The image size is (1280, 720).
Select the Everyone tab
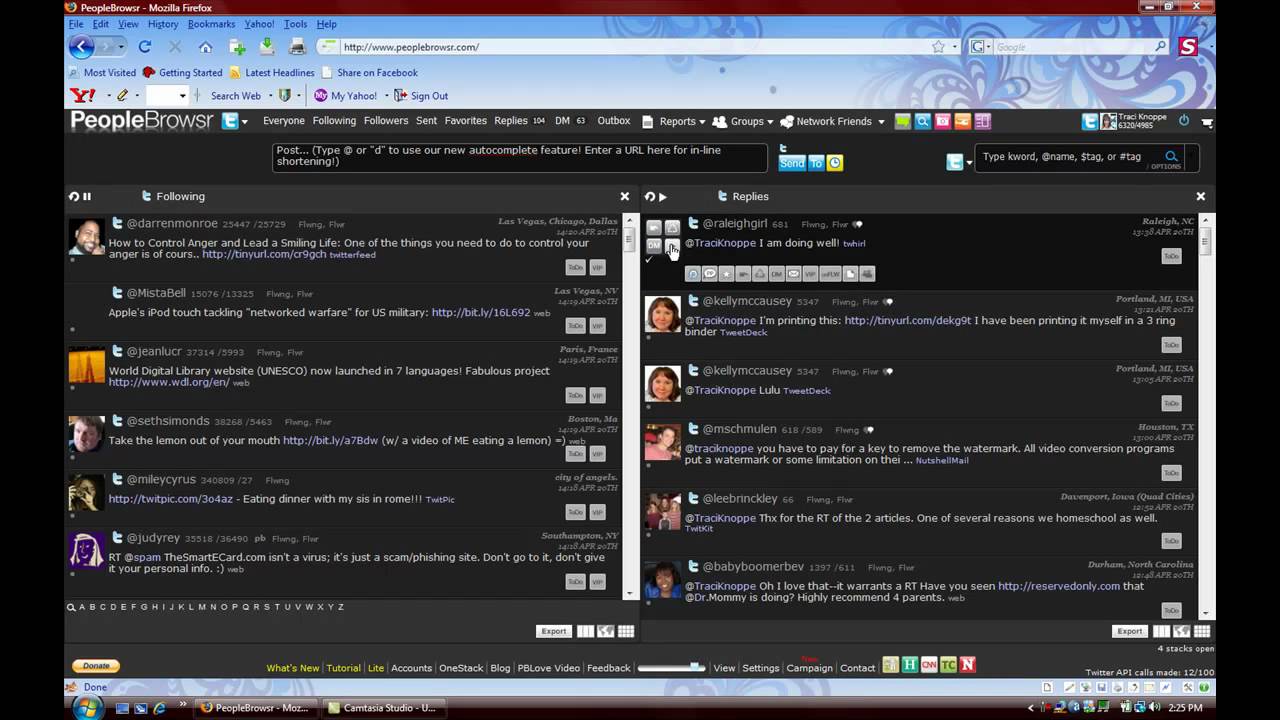point(284,121)
